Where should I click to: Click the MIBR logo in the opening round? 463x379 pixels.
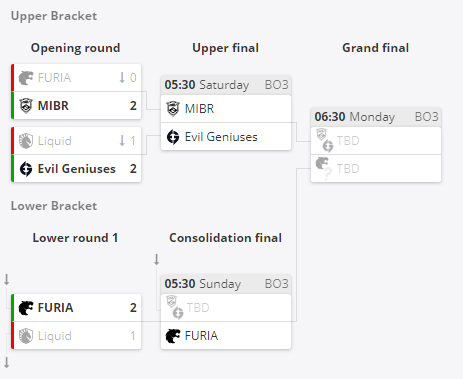pyautogui.click(x=26, y=106)
